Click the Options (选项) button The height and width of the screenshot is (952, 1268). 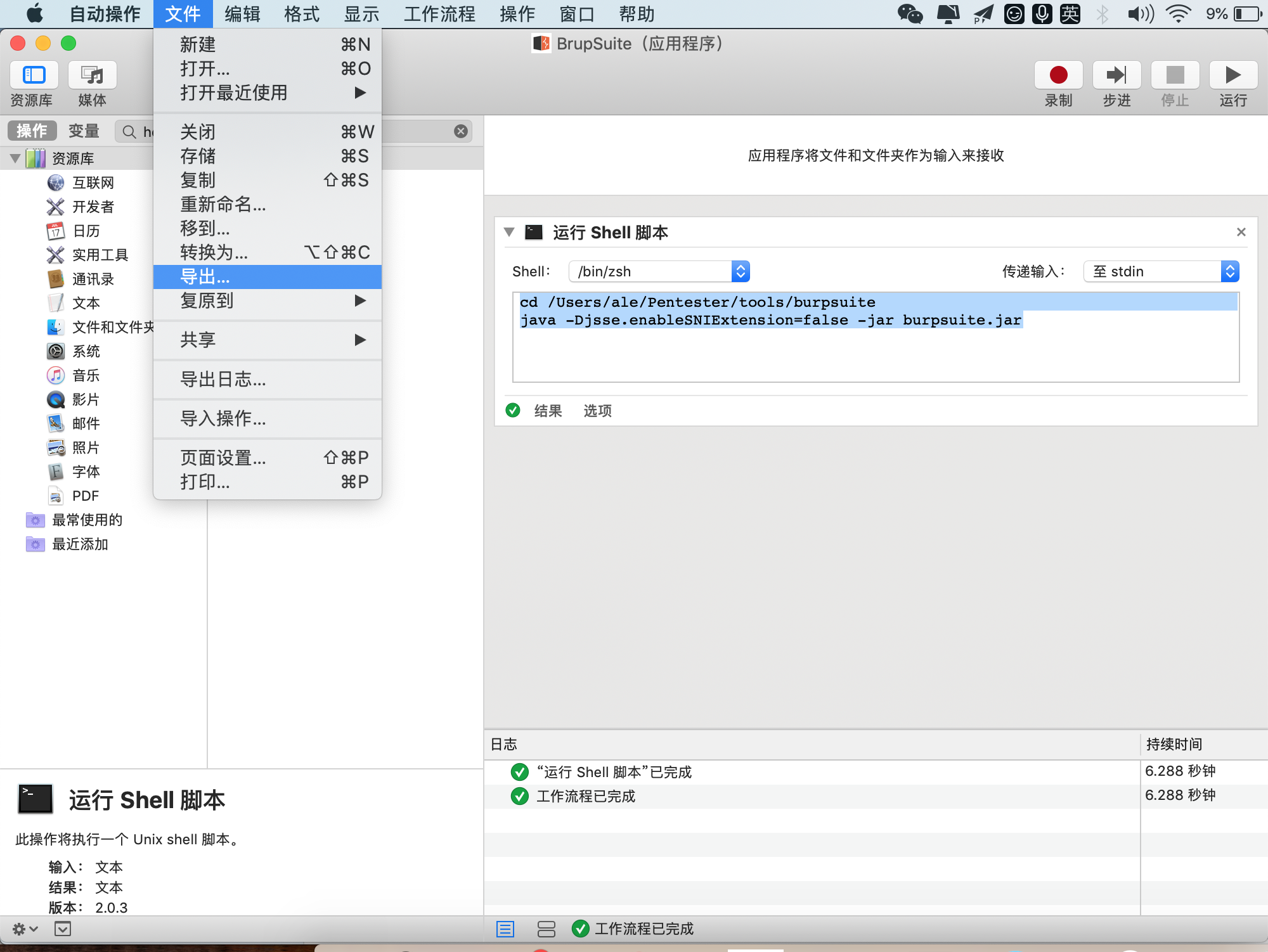[x=597, y=411]
